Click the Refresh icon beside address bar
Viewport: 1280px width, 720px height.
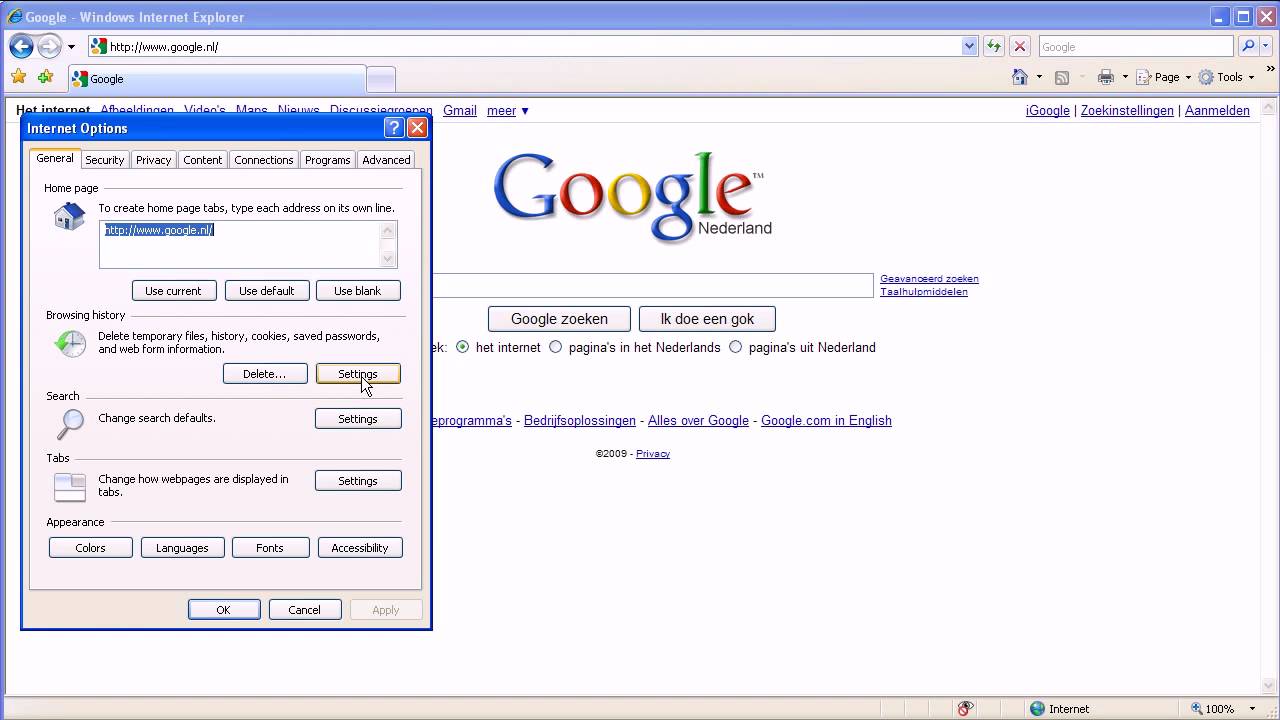993,46
